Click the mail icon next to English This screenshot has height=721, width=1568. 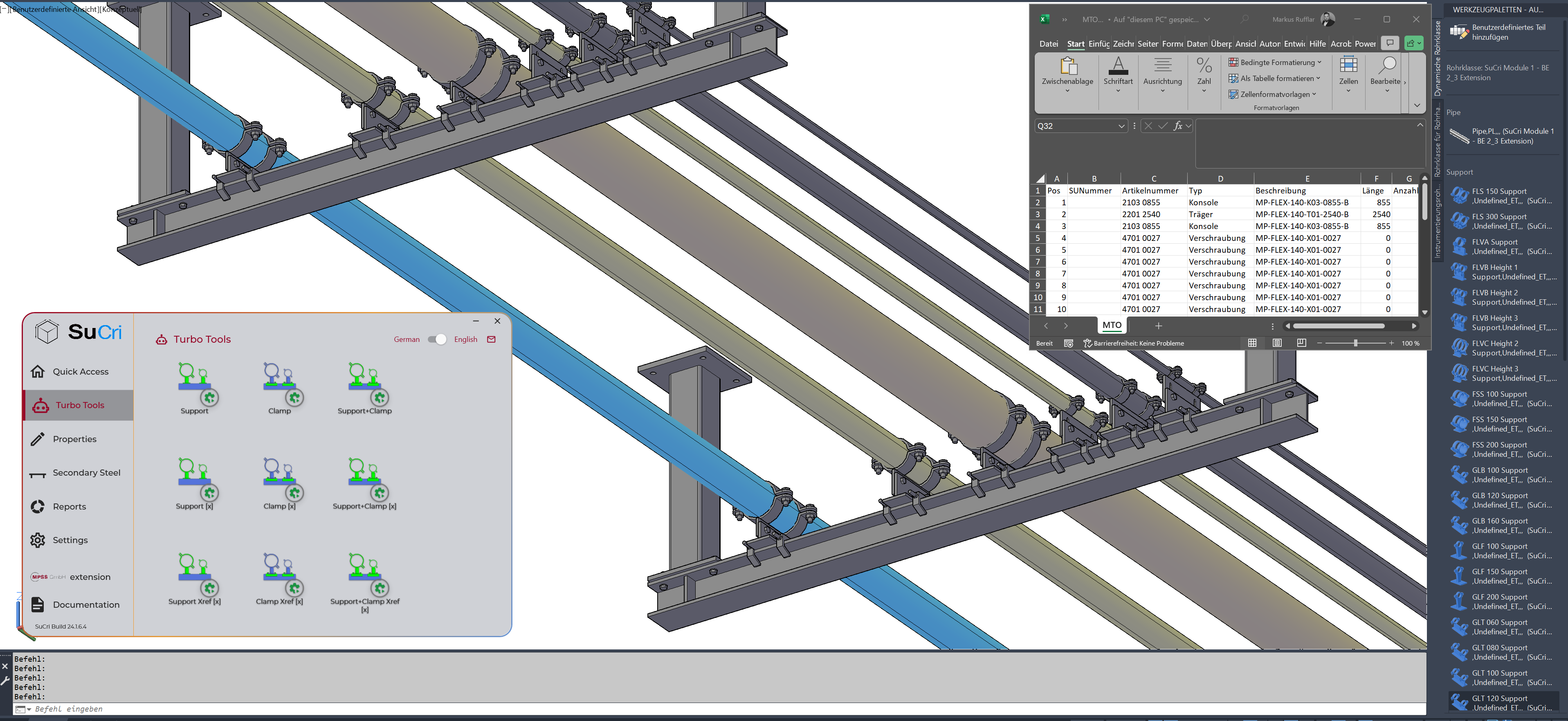click(491, 339)
